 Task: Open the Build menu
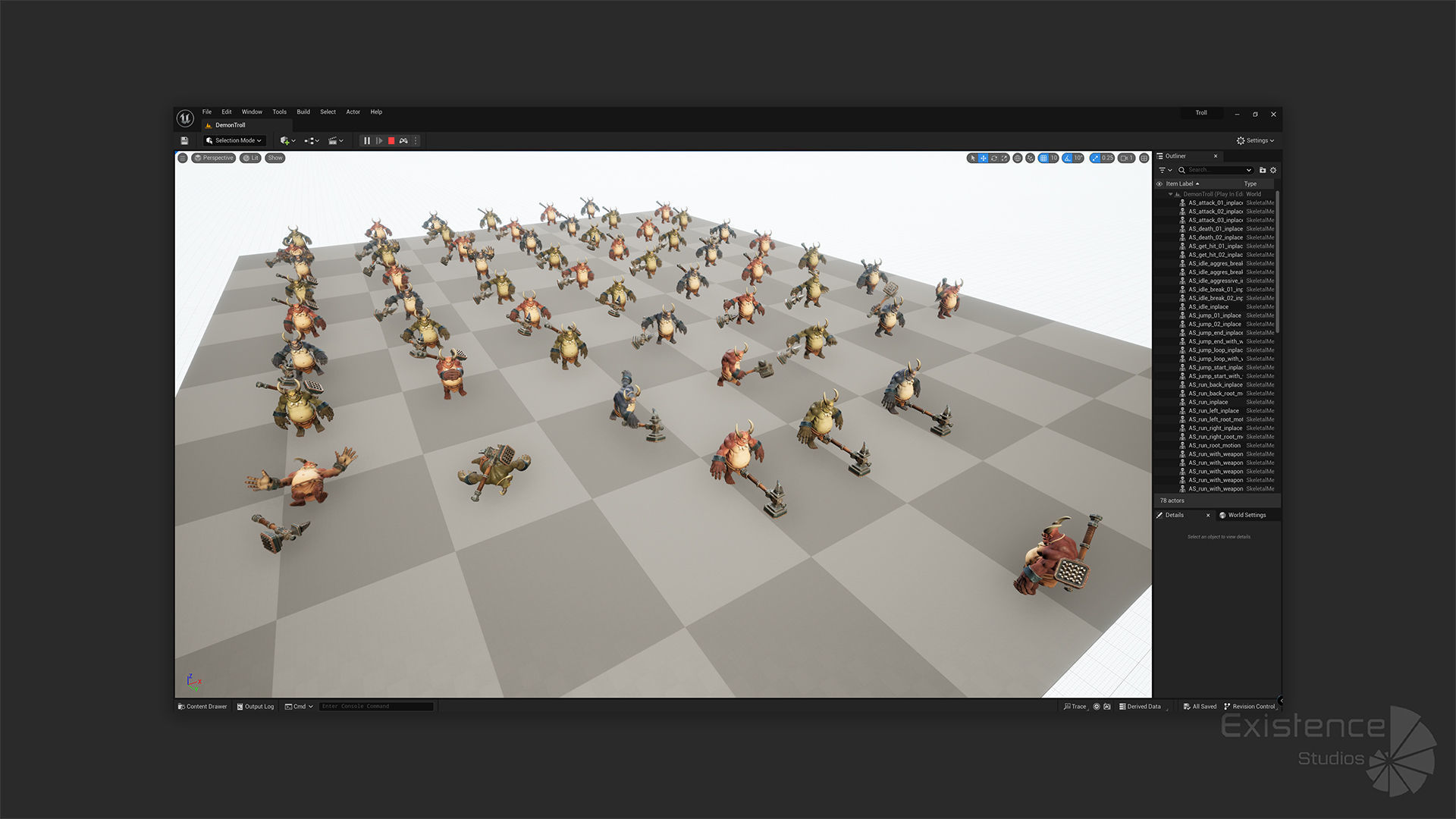(x=303, y=112)
